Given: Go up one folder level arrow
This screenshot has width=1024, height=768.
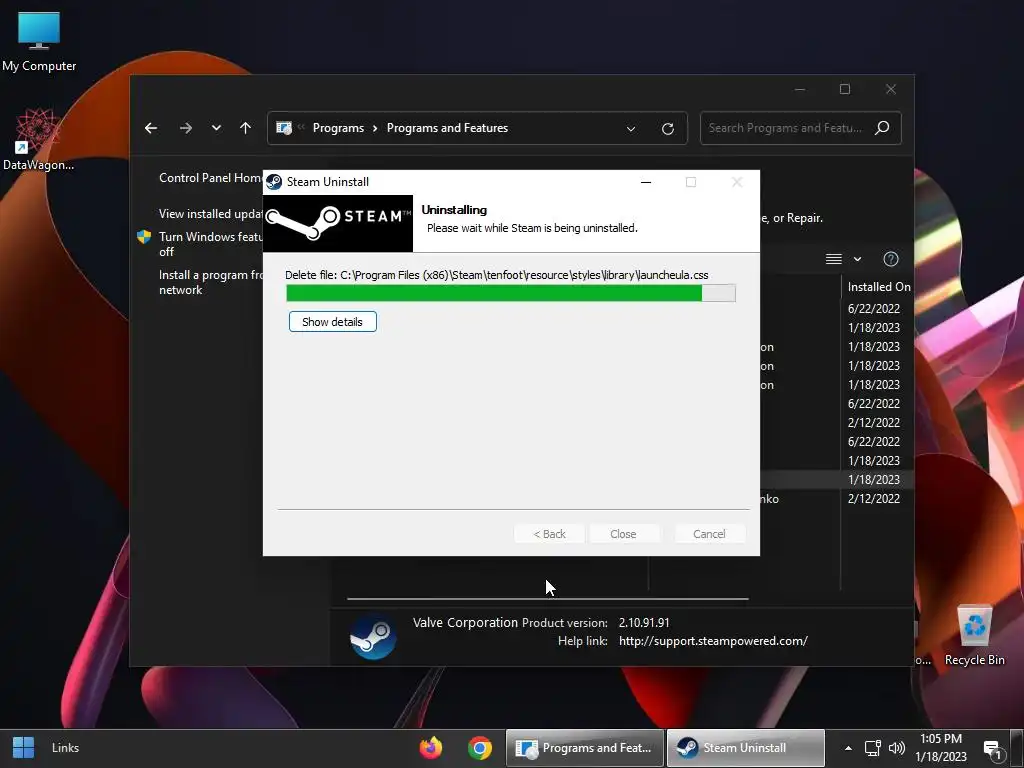Looking at the screenshot, I should click(x=246, y=128).
